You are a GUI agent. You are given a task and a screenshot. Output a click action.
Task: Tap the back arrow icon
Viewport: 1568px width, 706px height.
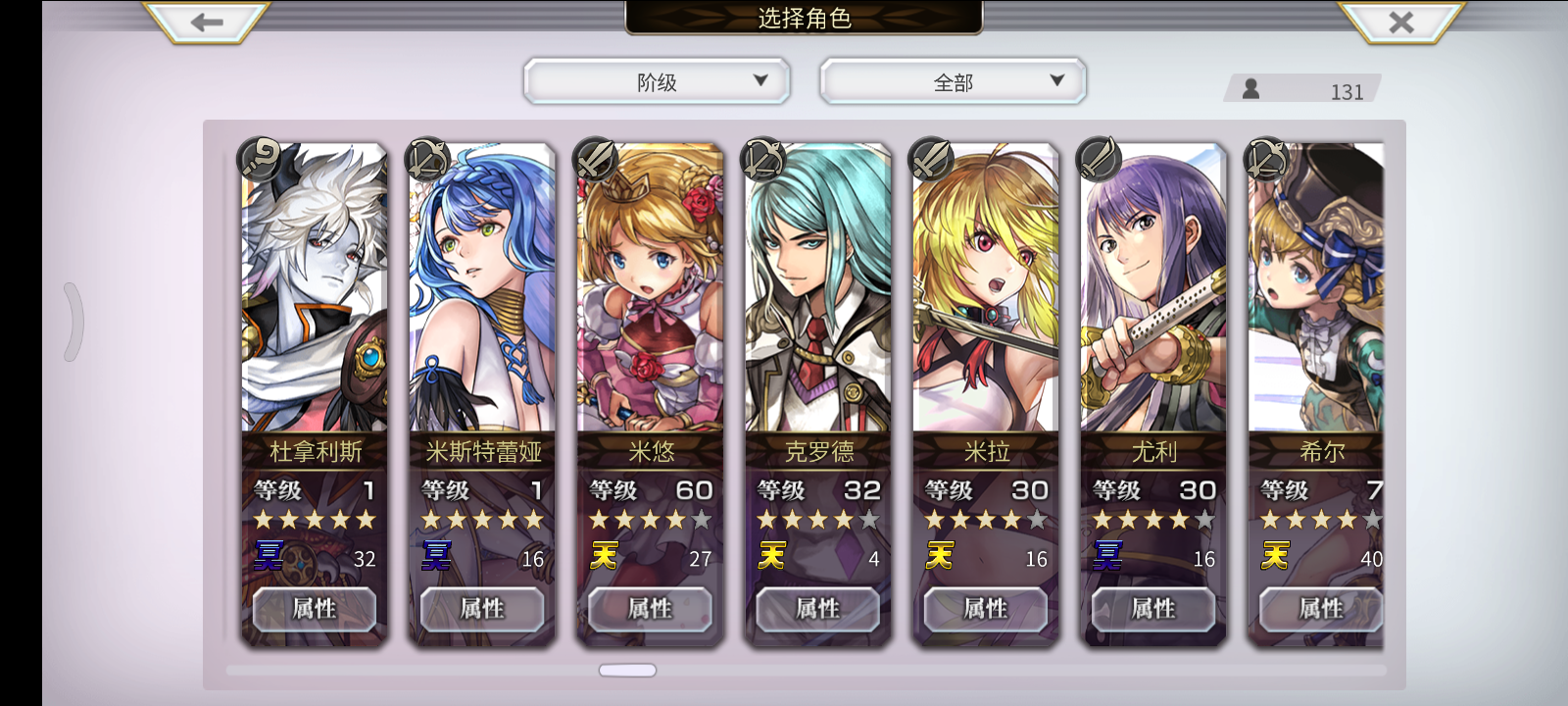coord(207,22)
